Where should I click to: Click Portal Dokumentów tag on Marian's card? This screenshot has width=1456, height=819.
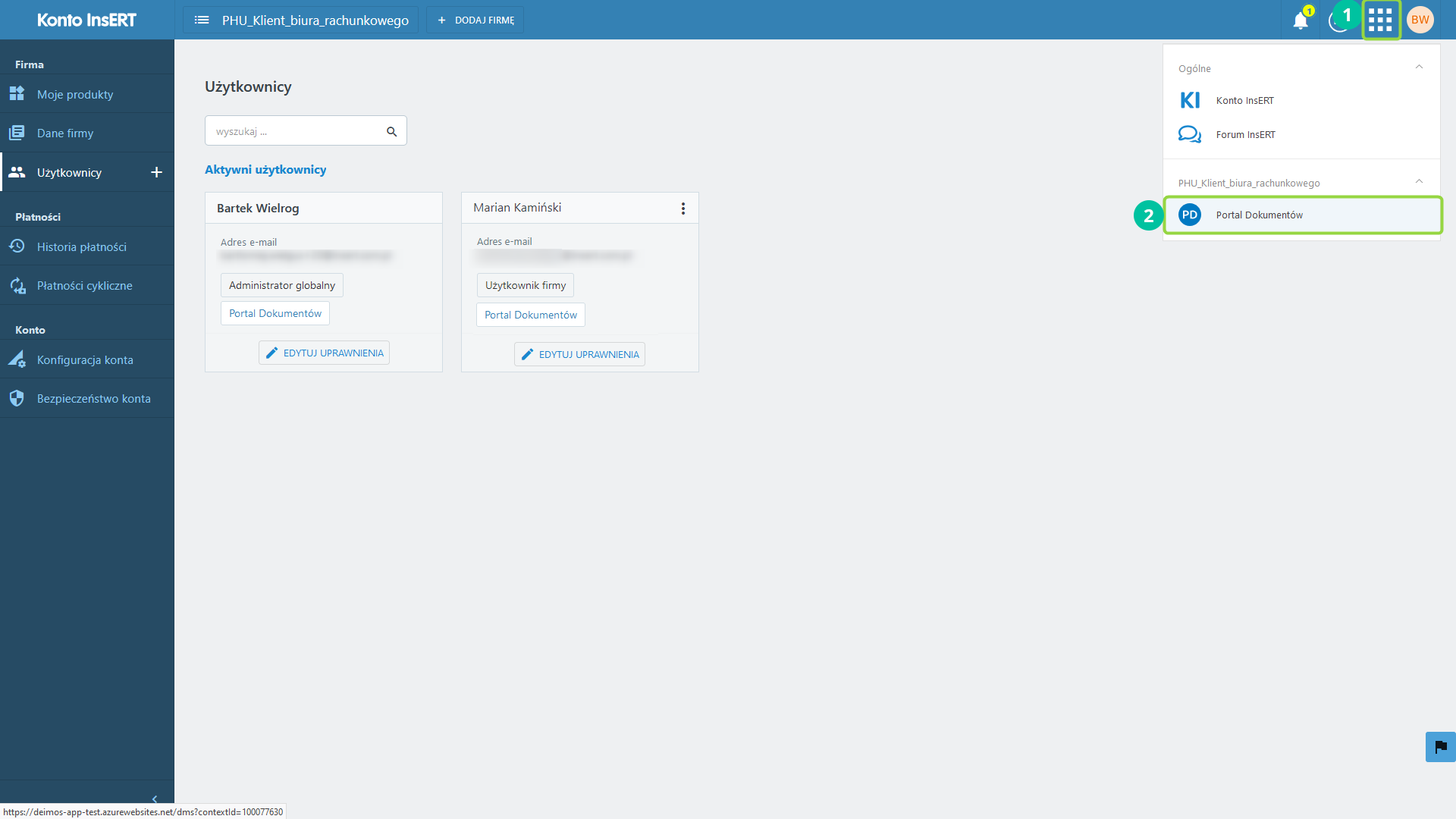tap(531, 315)
